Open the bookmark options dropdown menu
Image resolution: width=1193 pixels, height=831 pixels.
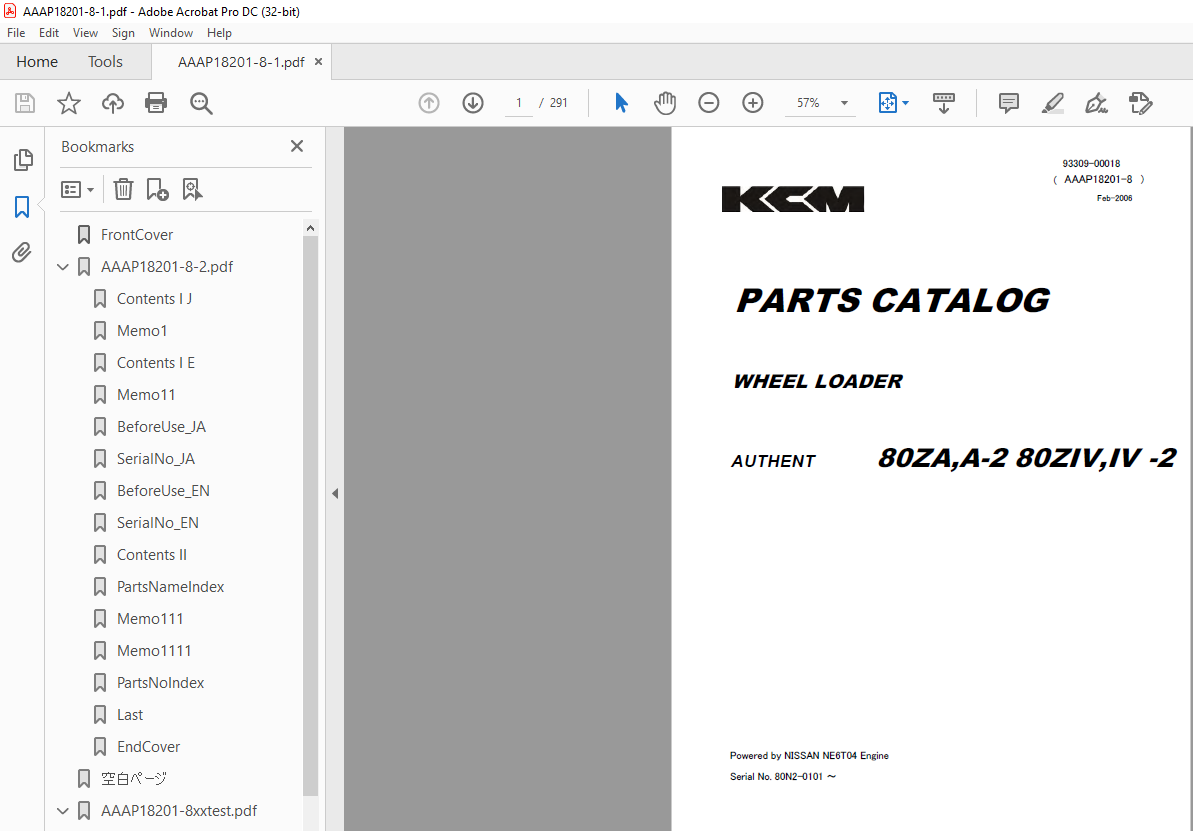point(77,189)
